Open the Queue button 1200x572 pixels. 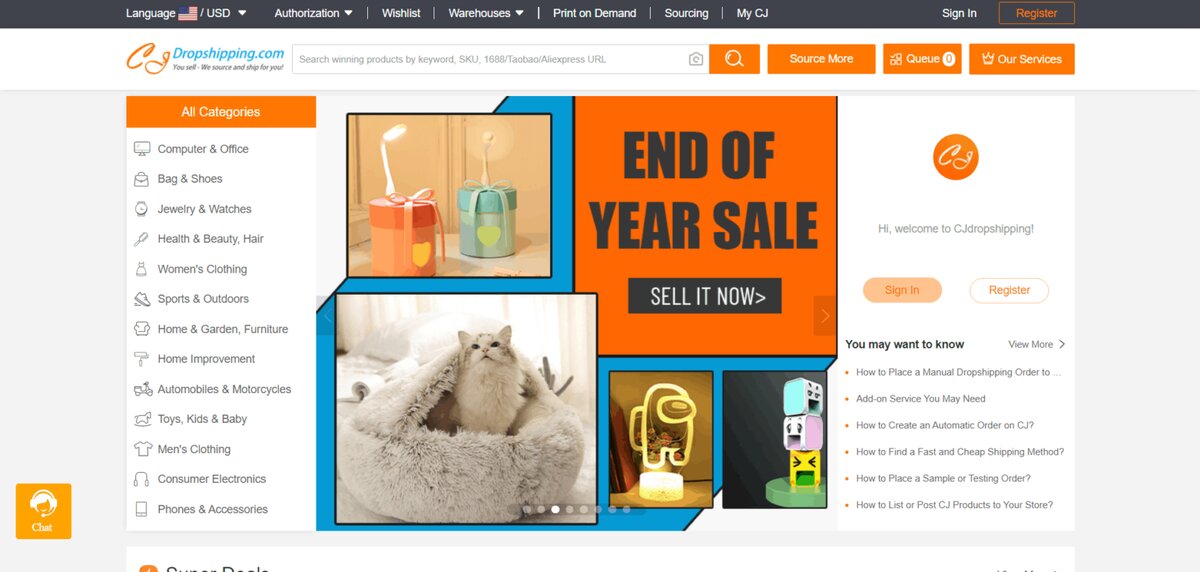(922, 59)
